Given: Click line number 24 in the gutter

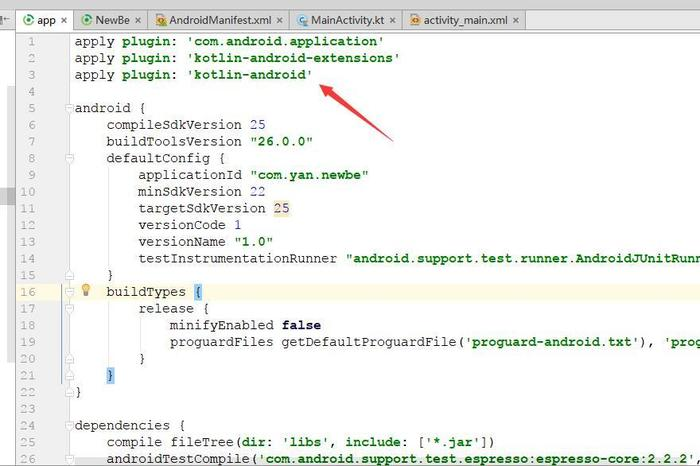Looking at the screenshot, I should (x=28, y=425).
